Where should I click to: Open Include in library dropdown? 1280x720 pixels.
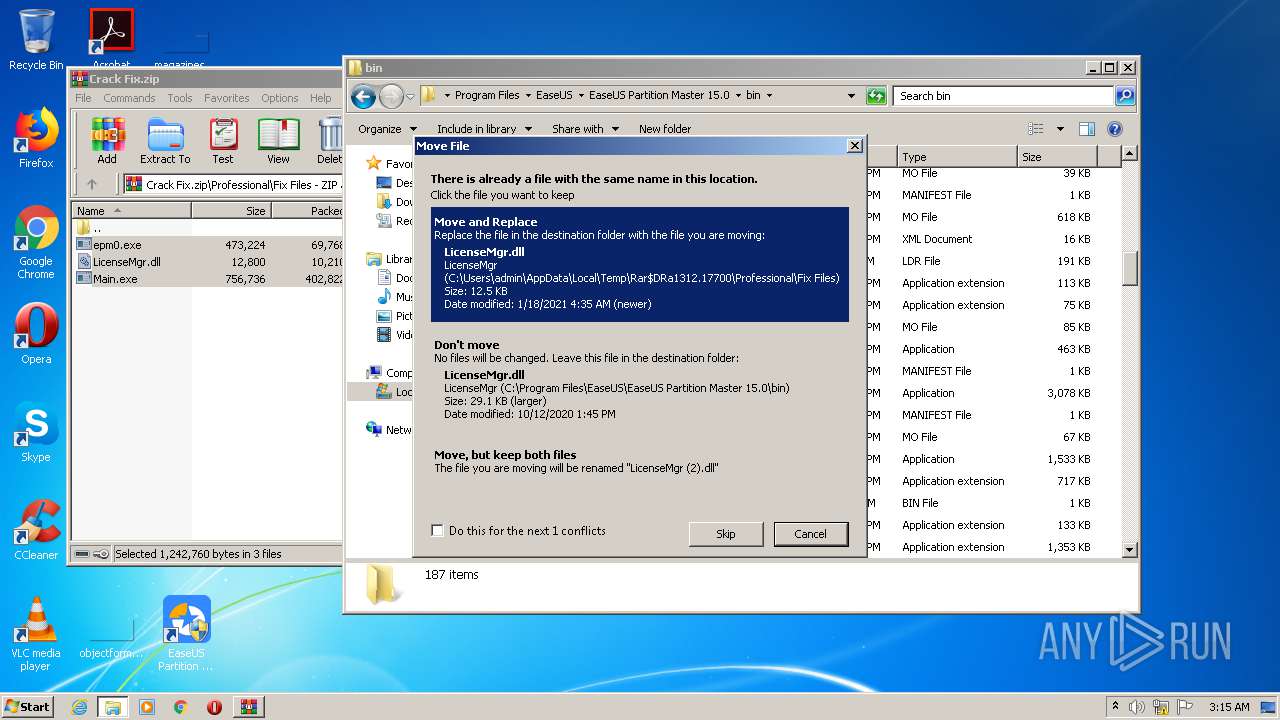pyautogui.click(x=484, y=129)
